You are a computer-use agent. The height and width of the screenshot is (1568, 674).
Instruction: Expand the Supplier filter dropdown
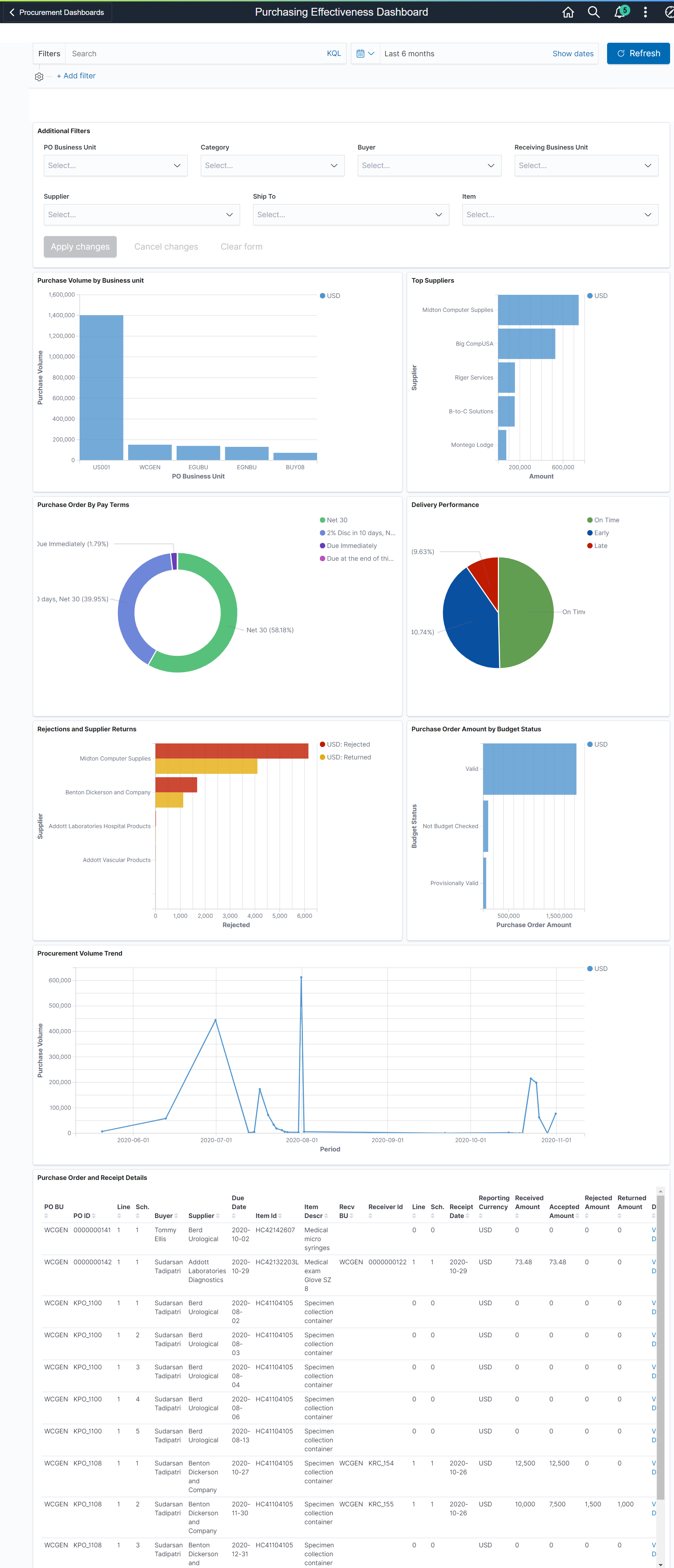pos(142,215)
